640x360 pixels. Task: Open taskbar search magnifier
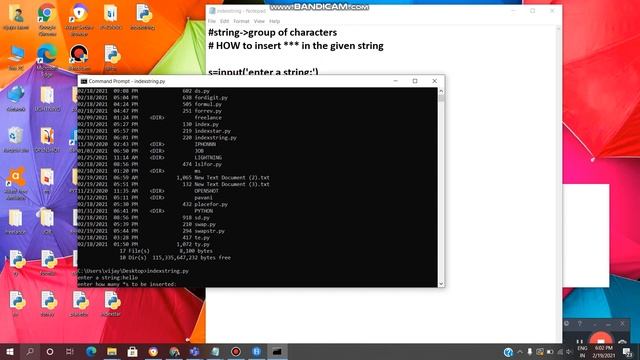tap(30, 351)
